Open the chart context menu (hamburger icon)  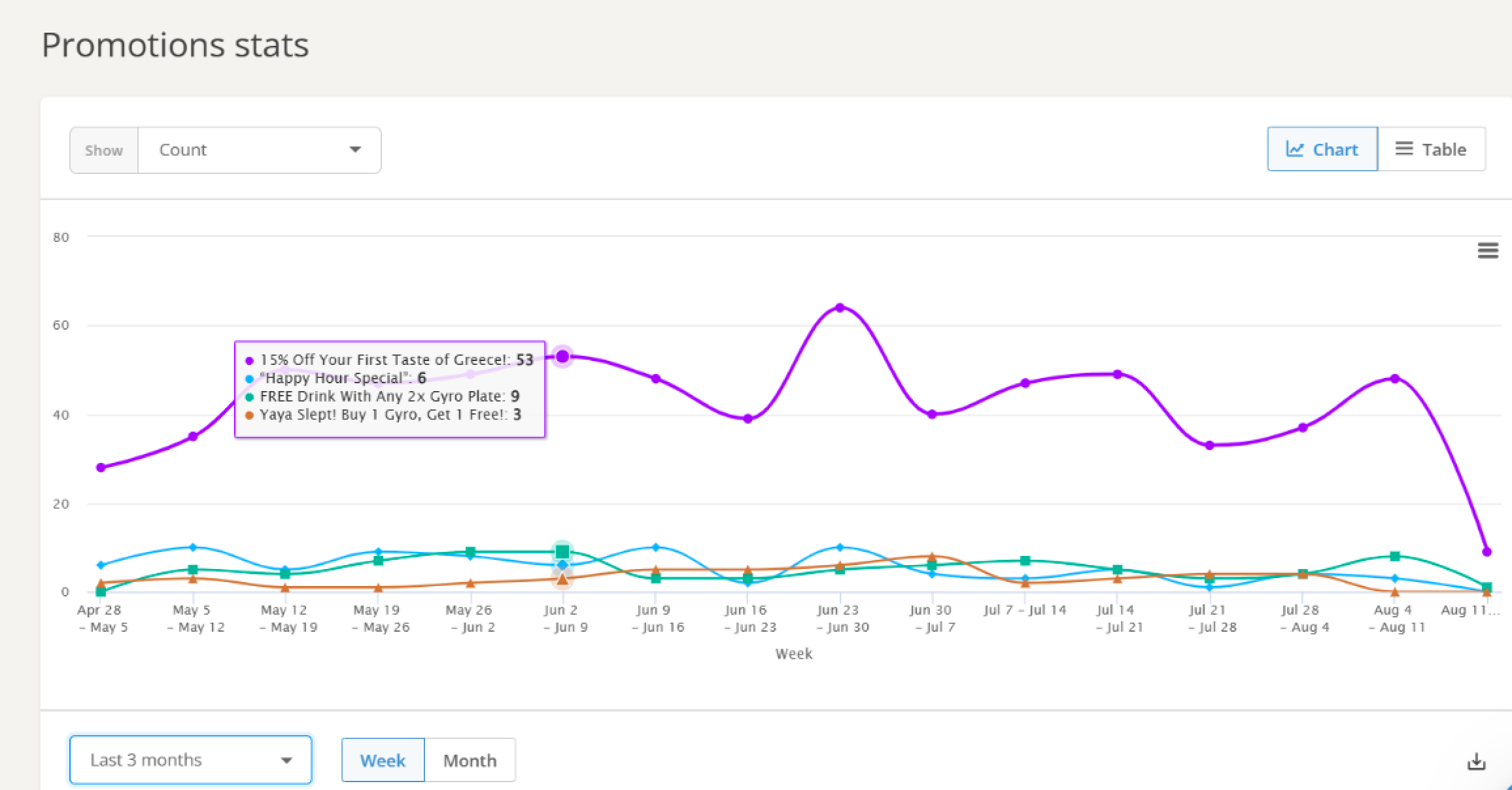(x=1488, y=250)
